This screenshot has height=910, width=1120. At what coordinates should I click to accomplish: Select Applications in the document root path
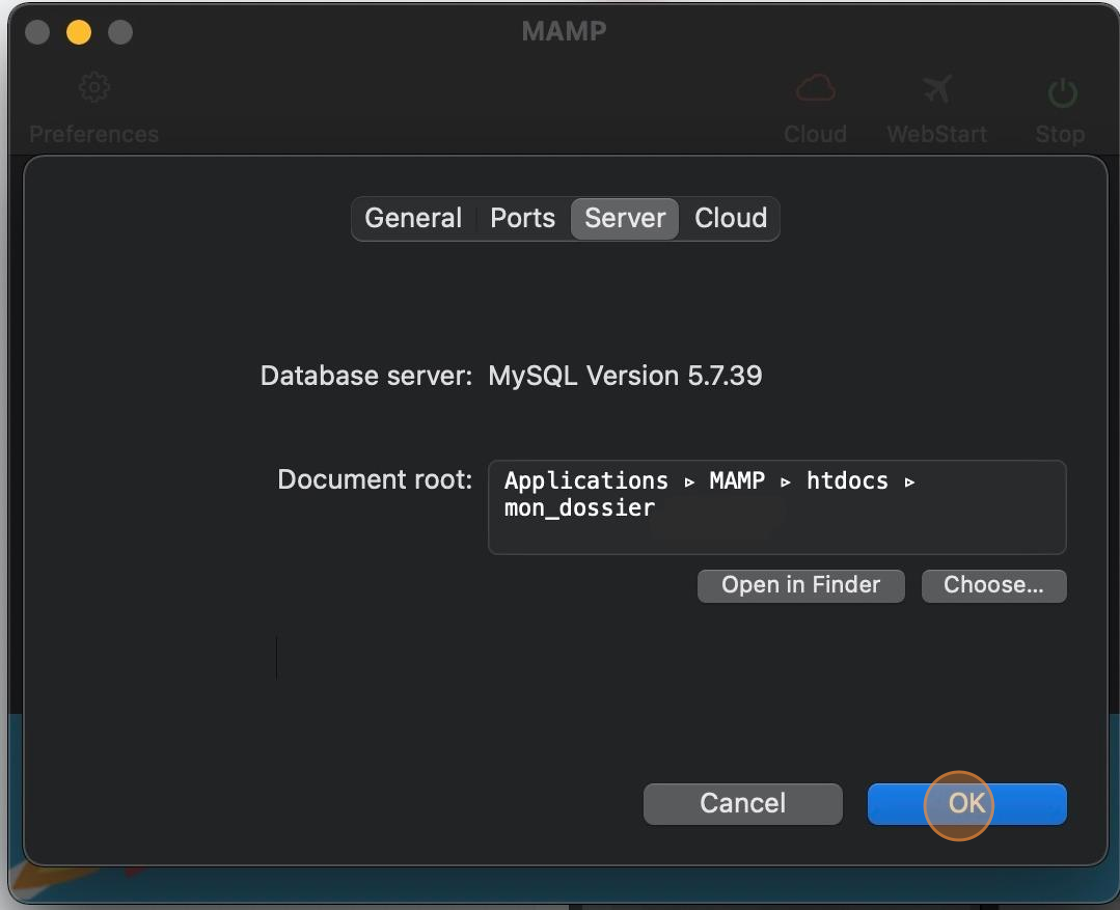pyautogui.click(x=585, y=481)
